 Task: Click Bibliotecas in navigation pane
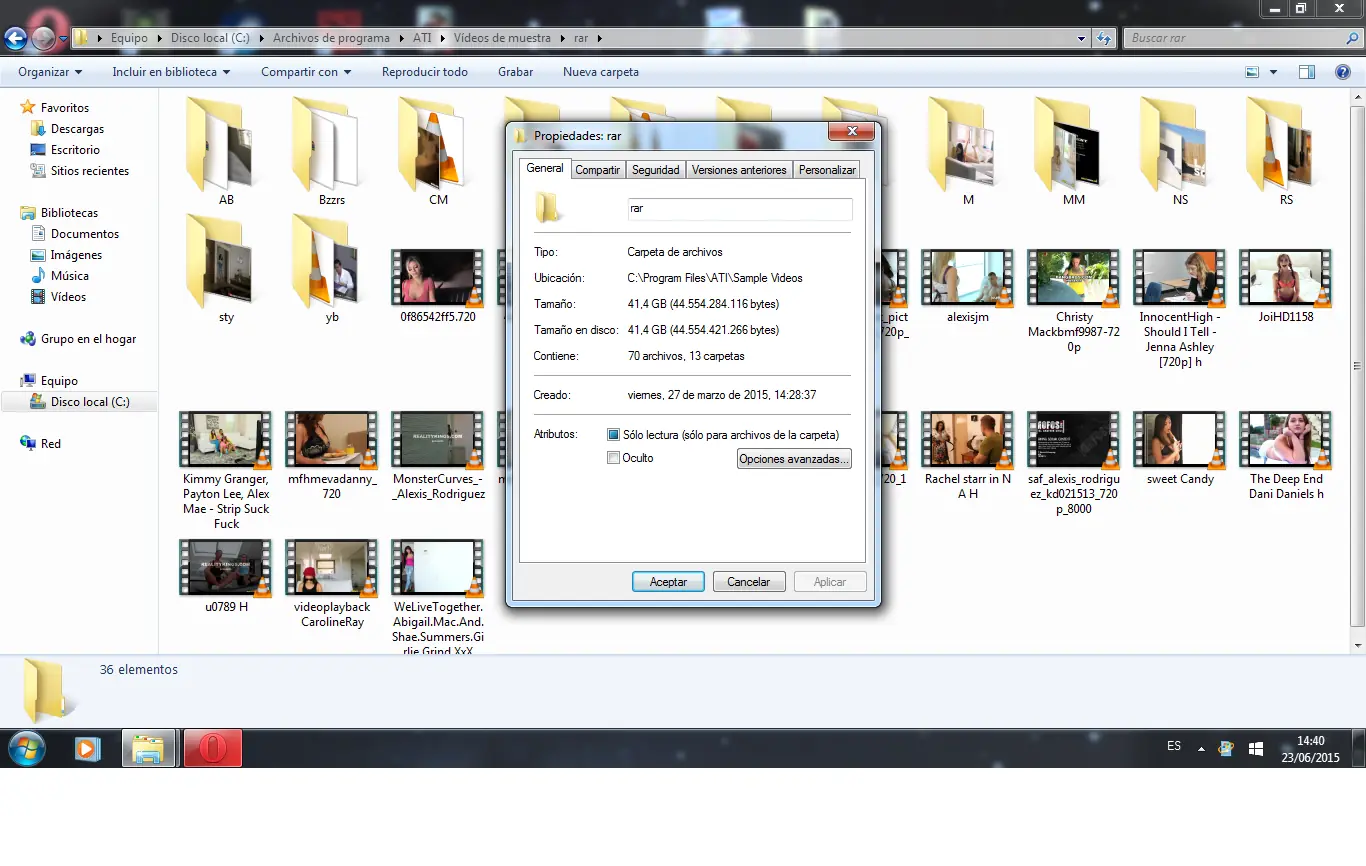pyautogui.click(x=69, y=213)
